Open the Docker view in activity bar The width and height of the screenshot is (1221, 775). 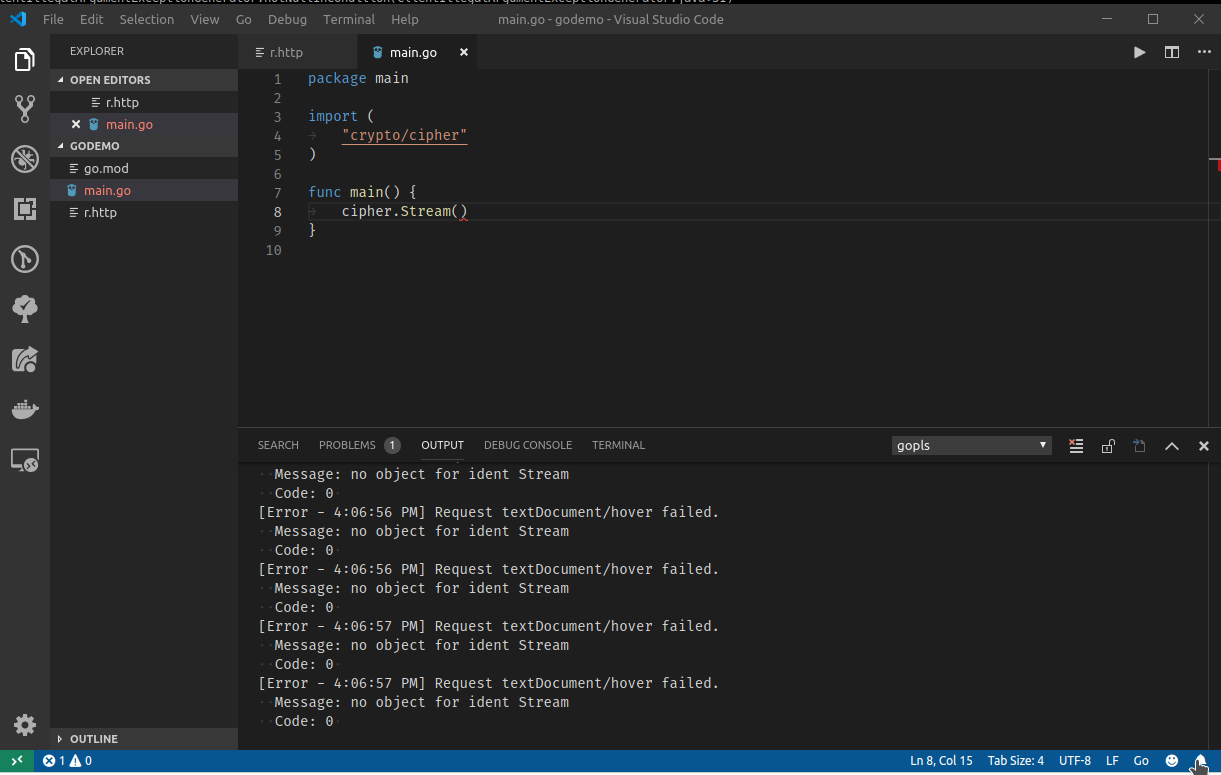pos(25,408)
